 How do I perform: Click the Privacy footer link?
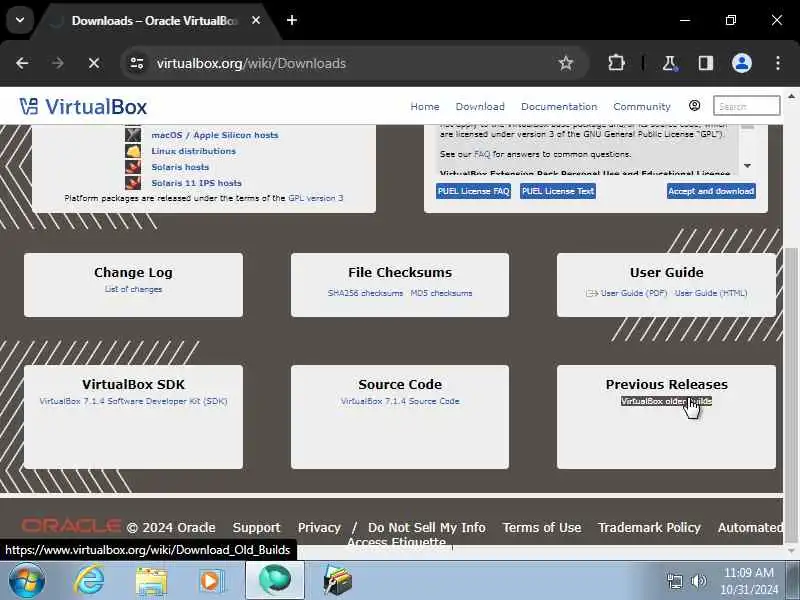click(319, 528)
